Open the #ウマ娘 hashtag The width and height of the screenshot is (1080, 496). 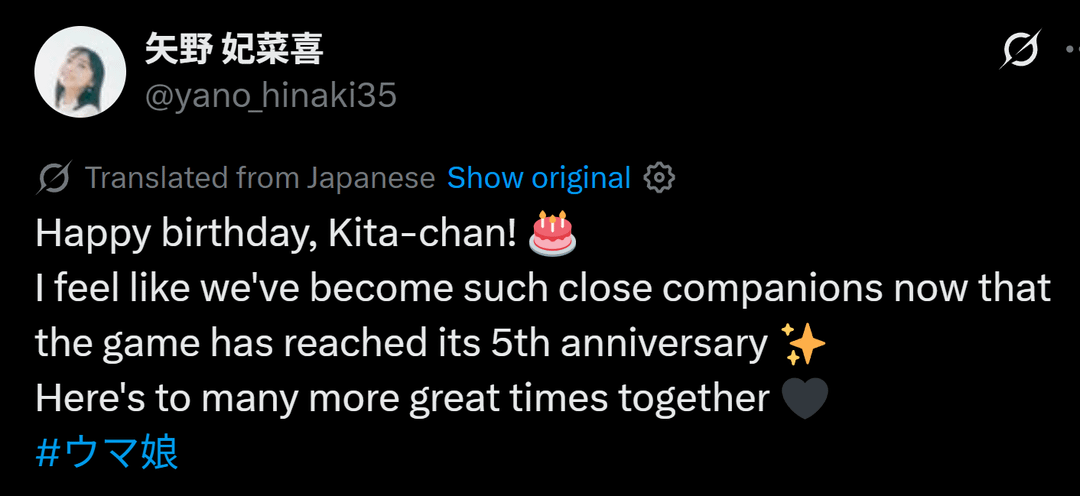[x=107, y=453]
